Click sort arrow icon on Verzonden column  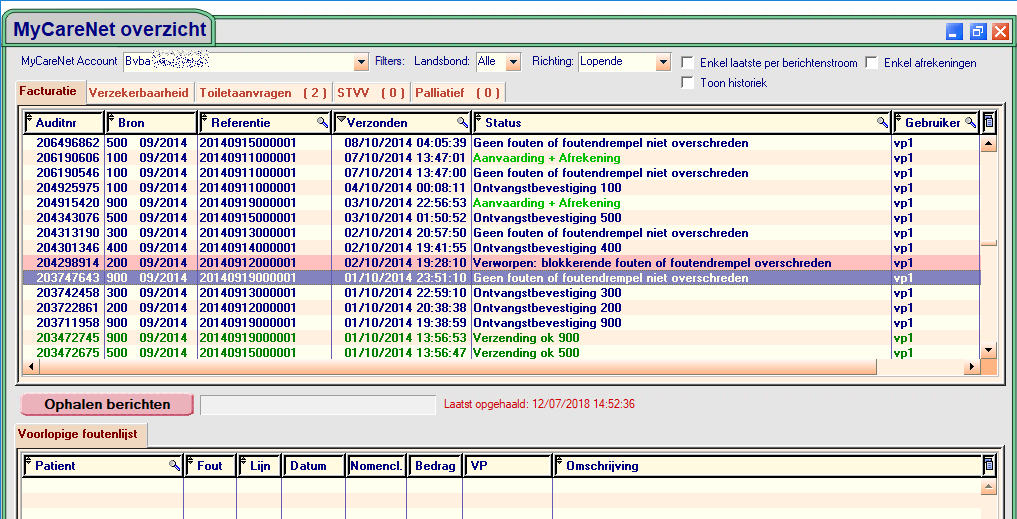[x=341, y=122]
